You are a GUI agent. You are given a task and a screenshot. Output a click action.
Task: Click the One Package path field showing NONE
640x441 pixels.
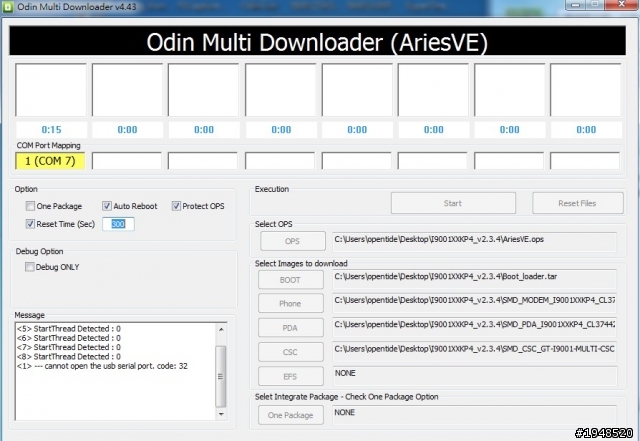click(475, 415)
